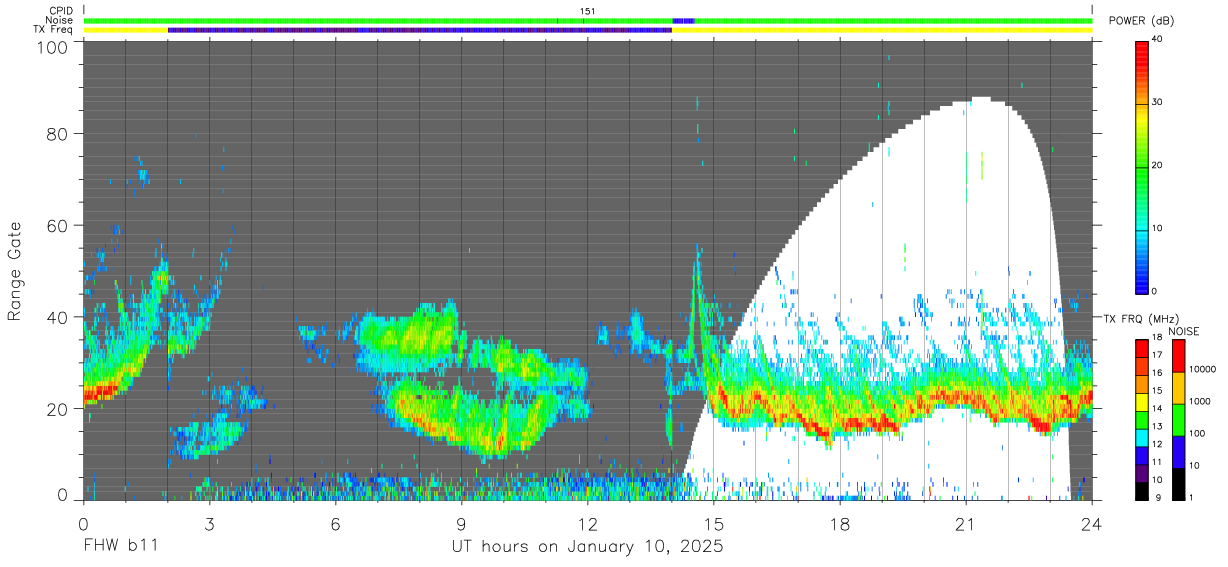Image resolution: width=1228 pixels, height=567 pixels.
Task: Click the green middle of the POWER color bar
Action: [x=1142, y=166]
